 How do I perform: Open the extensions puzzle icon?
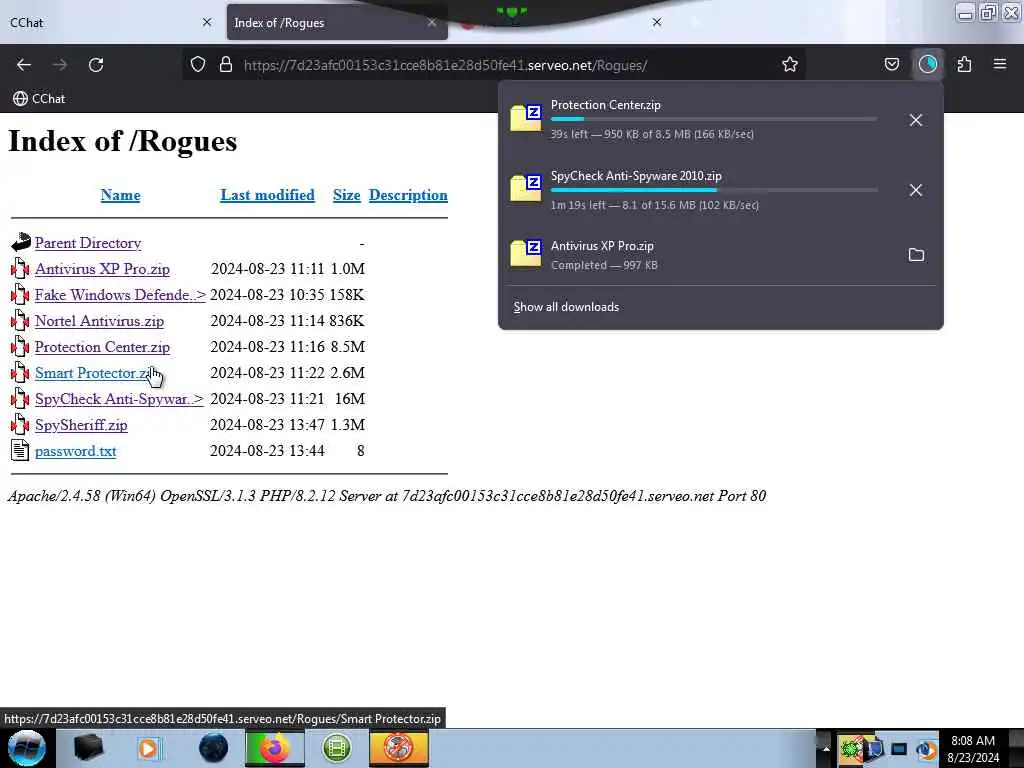point(964,65)
